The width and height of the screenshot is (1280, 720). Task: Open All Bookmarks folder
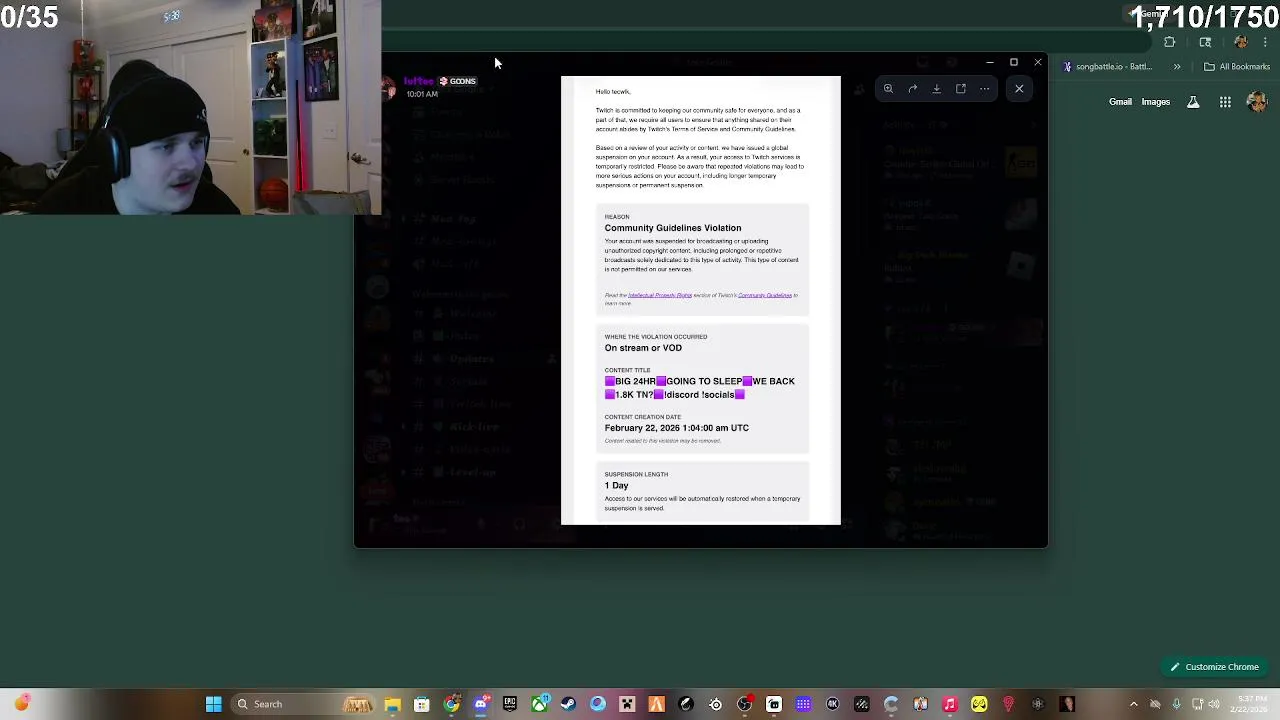click(1237, 67)
